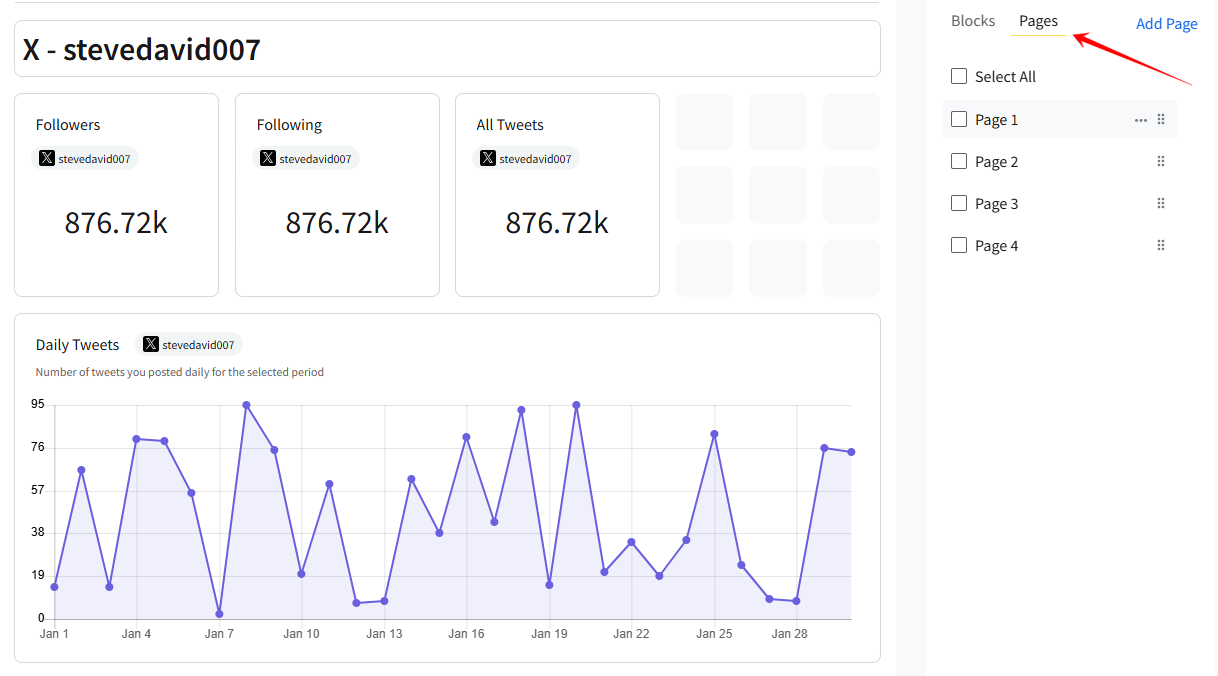Open the Pages tab

(x=1038, y=21)
